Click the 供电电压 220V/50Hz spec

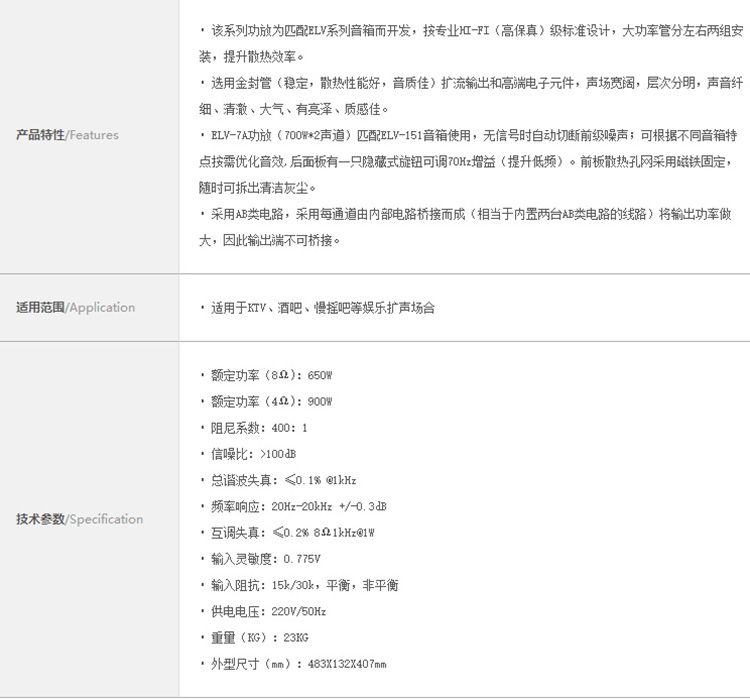point(264,611)
